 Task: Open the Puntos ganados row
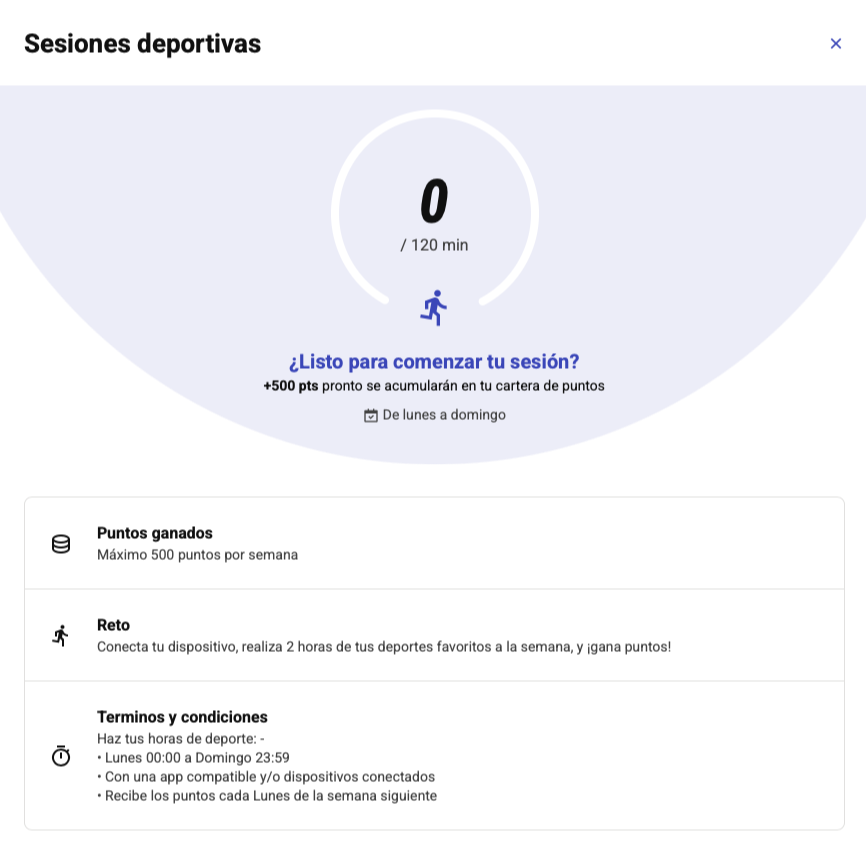[x=434, y=543]
